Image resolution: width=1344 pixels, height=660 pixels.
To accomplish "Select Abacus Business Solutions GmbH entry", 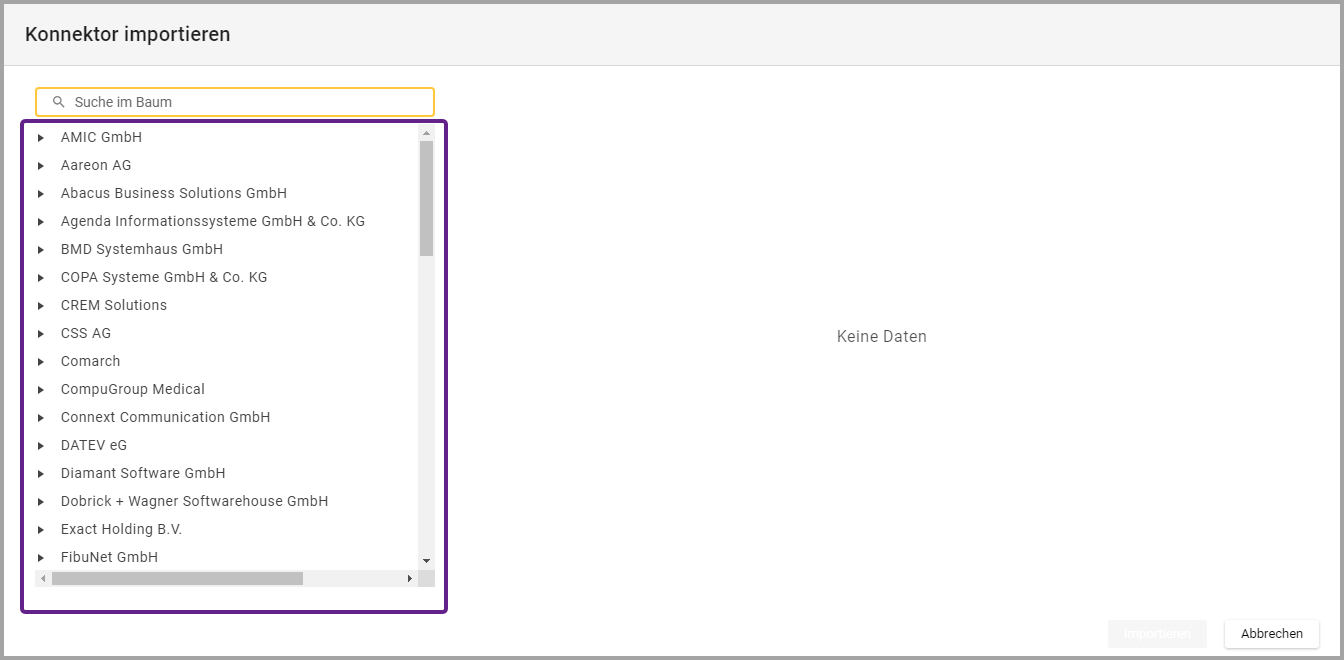I will point(173,193).
